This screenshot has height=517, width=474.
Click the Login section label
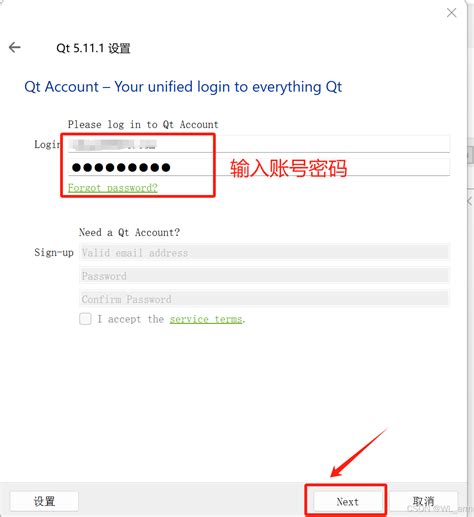(x=48, y=145)
